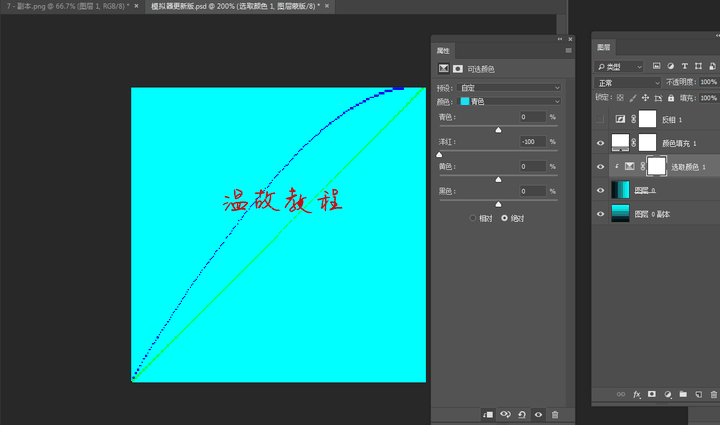This screenshot has width=720, height=425.
Task: Lock transparent pixels icon
Action: (620, 98)
